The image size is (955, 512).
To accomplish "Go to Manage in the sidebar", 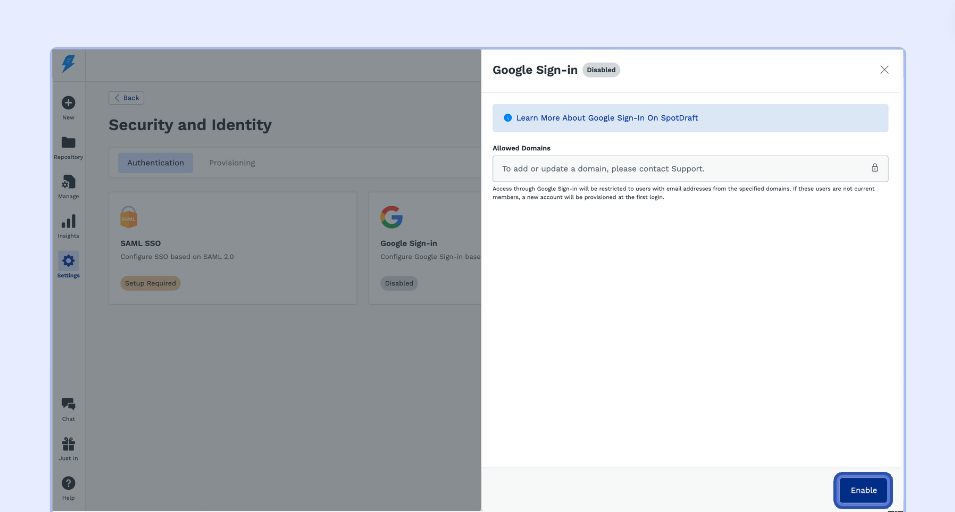I will 68,183.
